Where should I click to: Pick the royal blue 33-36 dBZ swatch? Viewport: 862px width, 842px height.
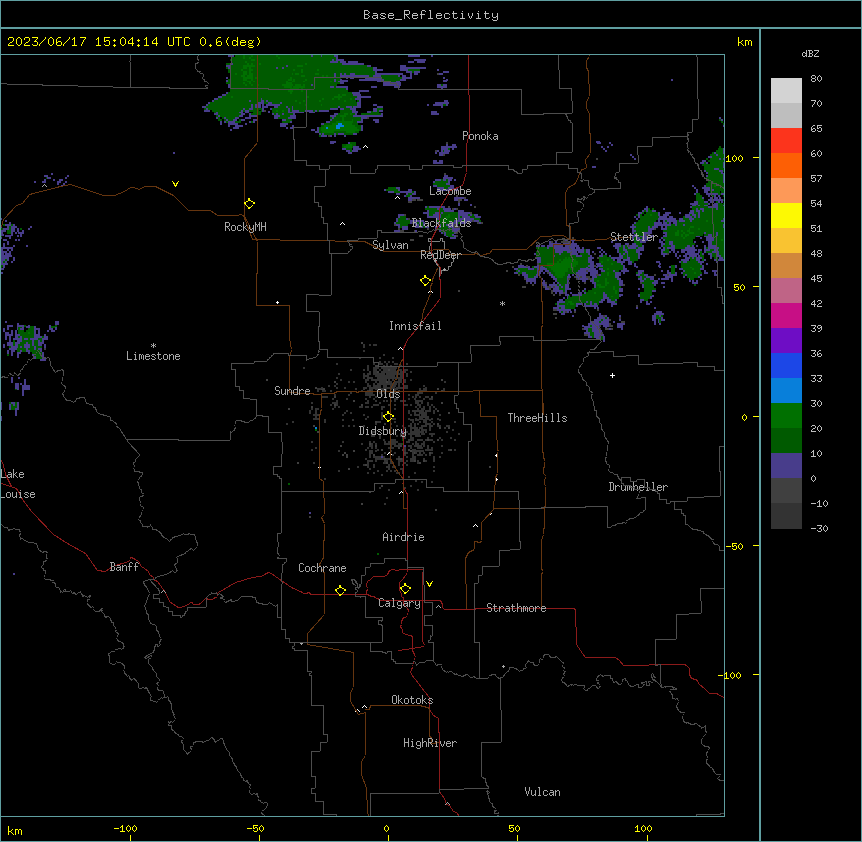[786, 365]
